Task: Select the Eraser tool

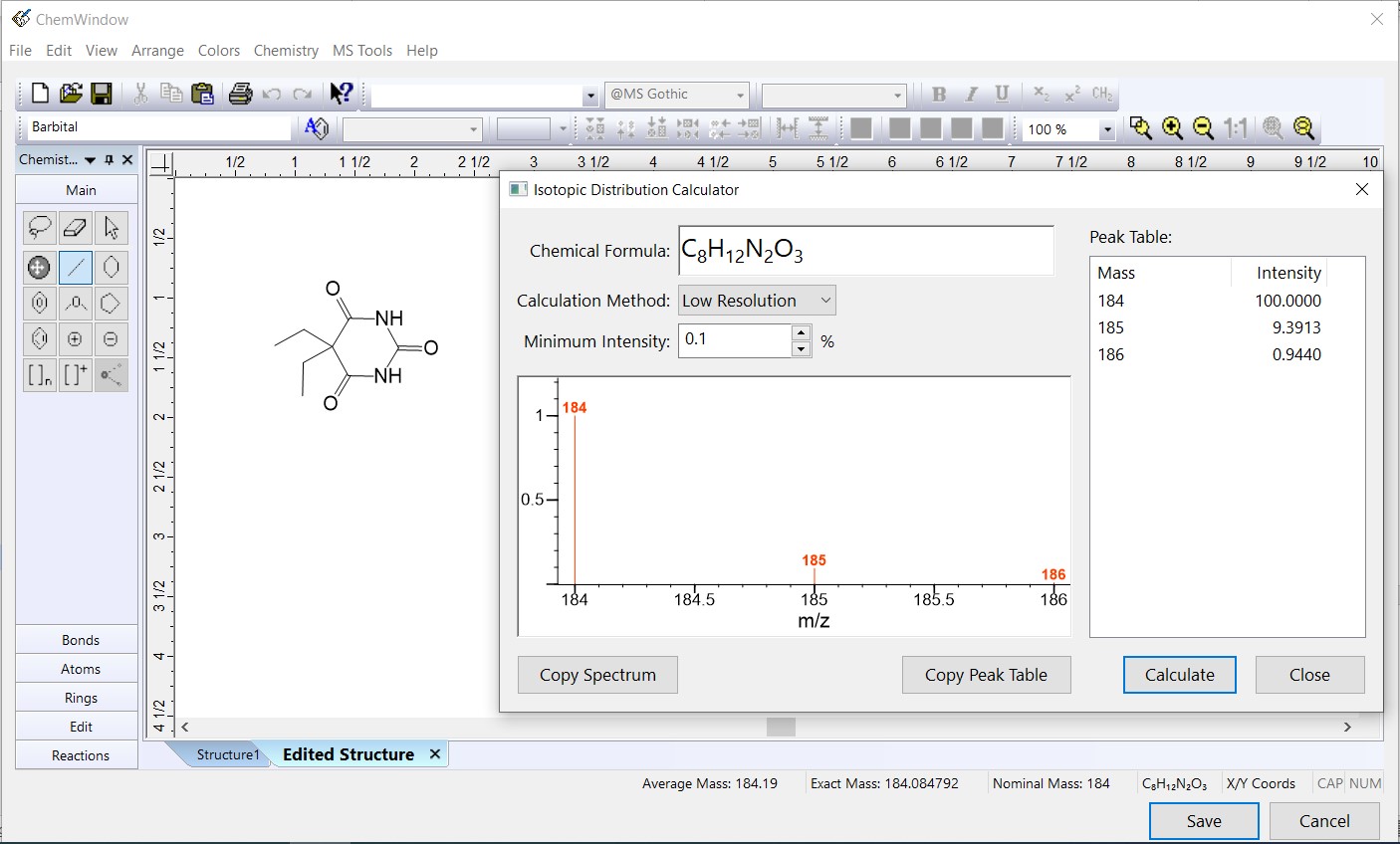Action: (75, 228)
